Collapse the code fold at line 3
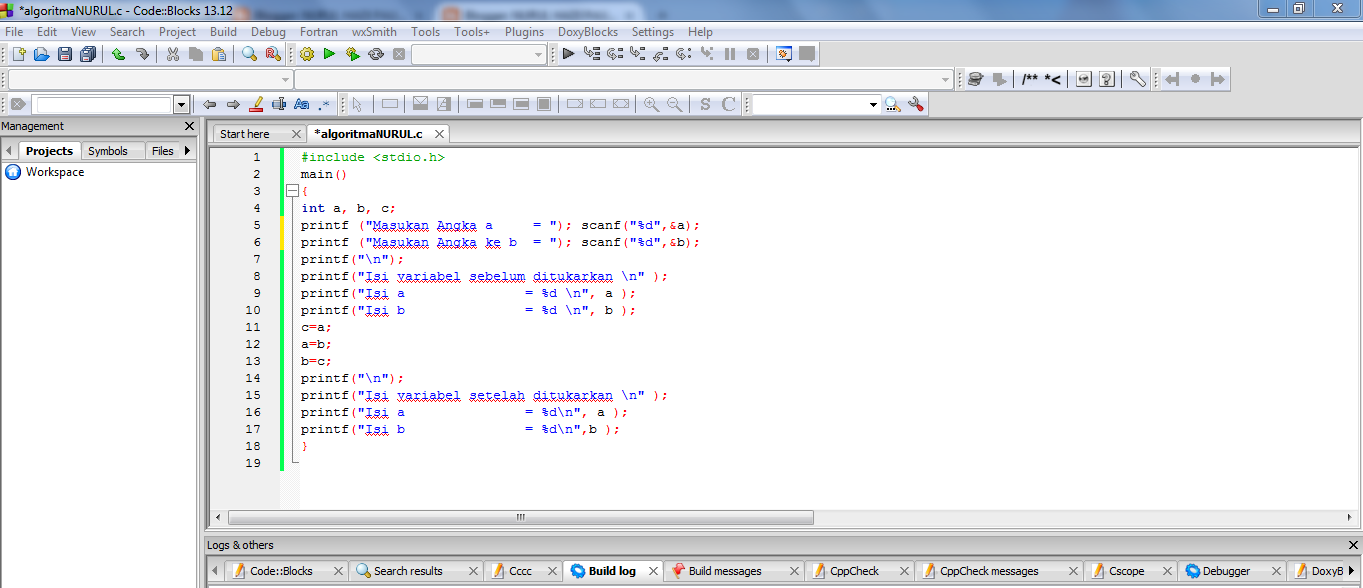The height and width of the screenshot is (588, 1363). [x=291, y=191]
